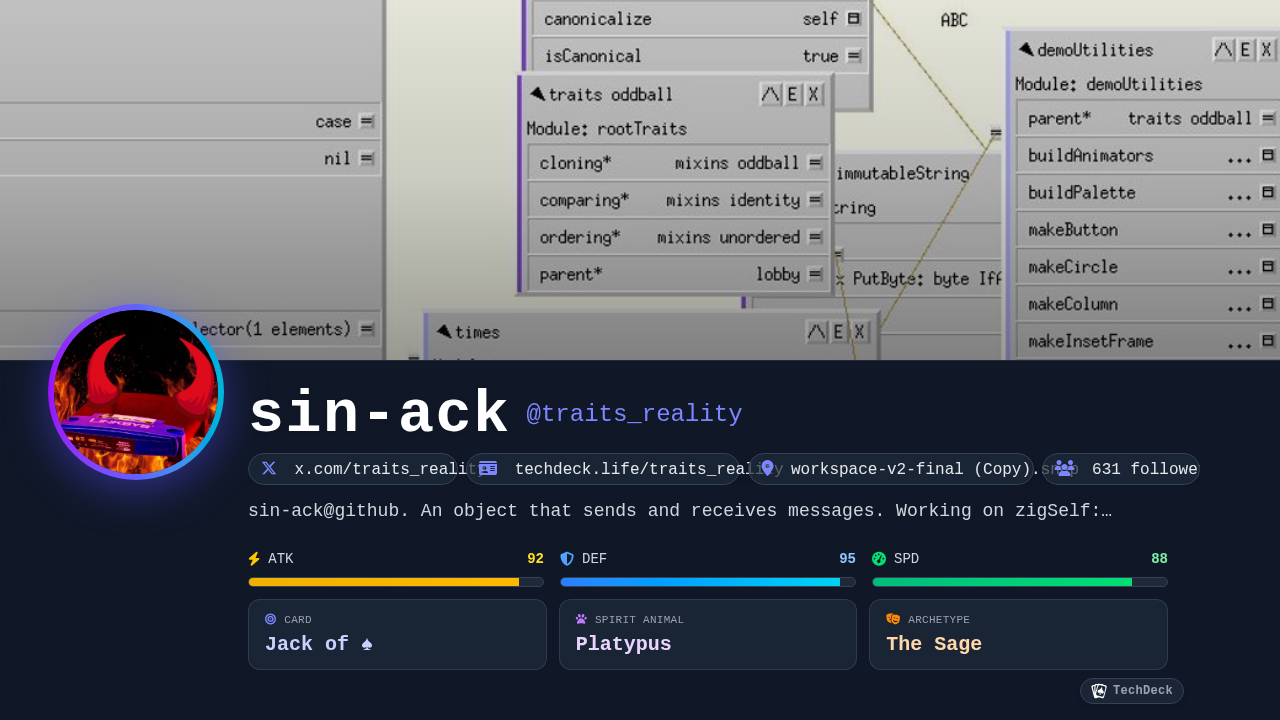
Task: Open the @traits_reality handle
Action: point(634,414)
